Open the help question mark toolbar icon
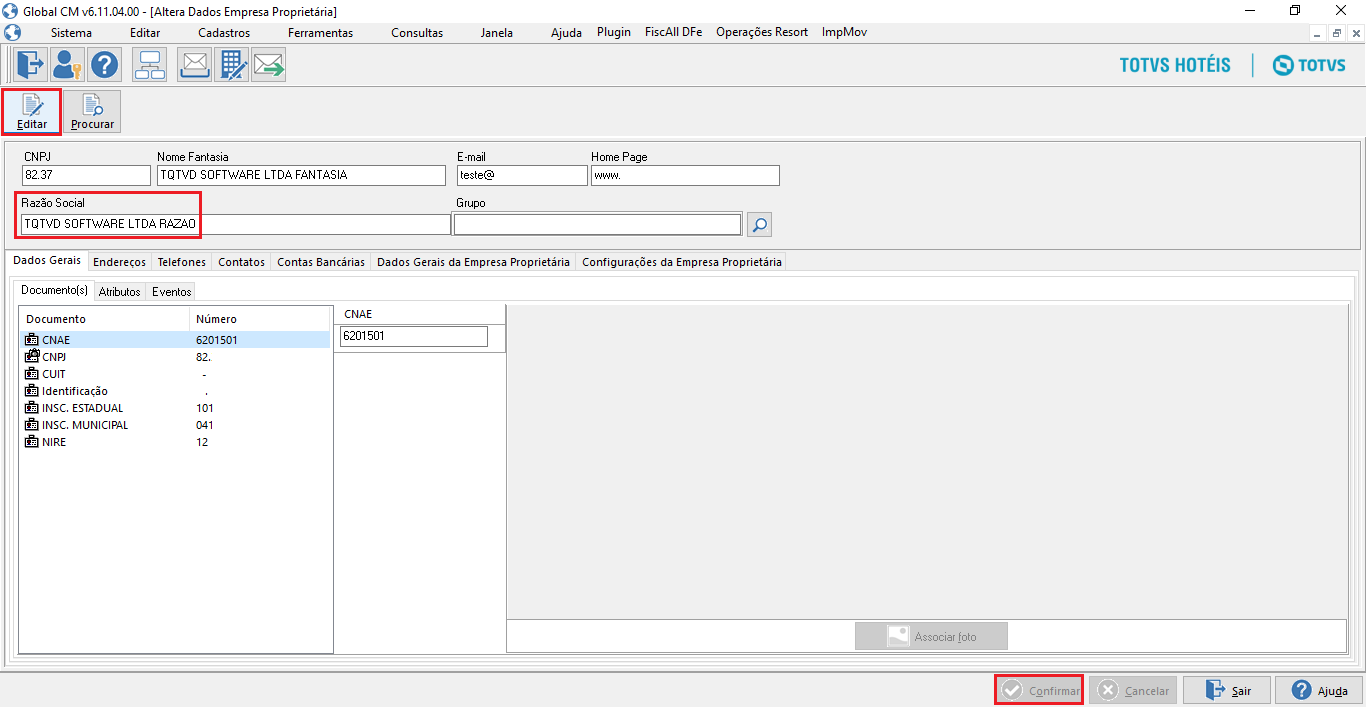 [104, 65]
